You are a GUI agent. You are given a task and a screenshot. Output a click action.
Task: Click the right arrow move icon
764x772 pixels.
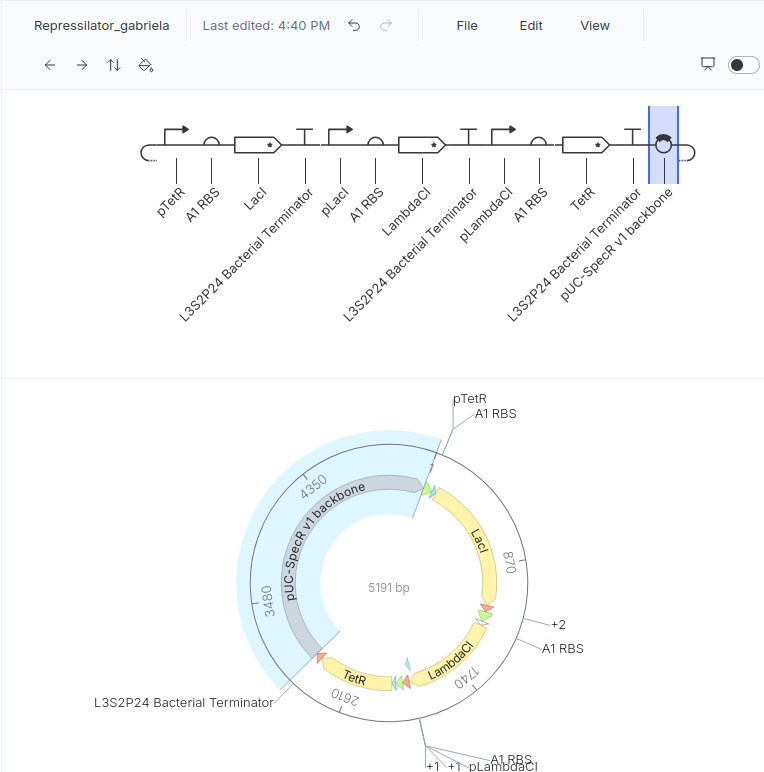[82, 65]
